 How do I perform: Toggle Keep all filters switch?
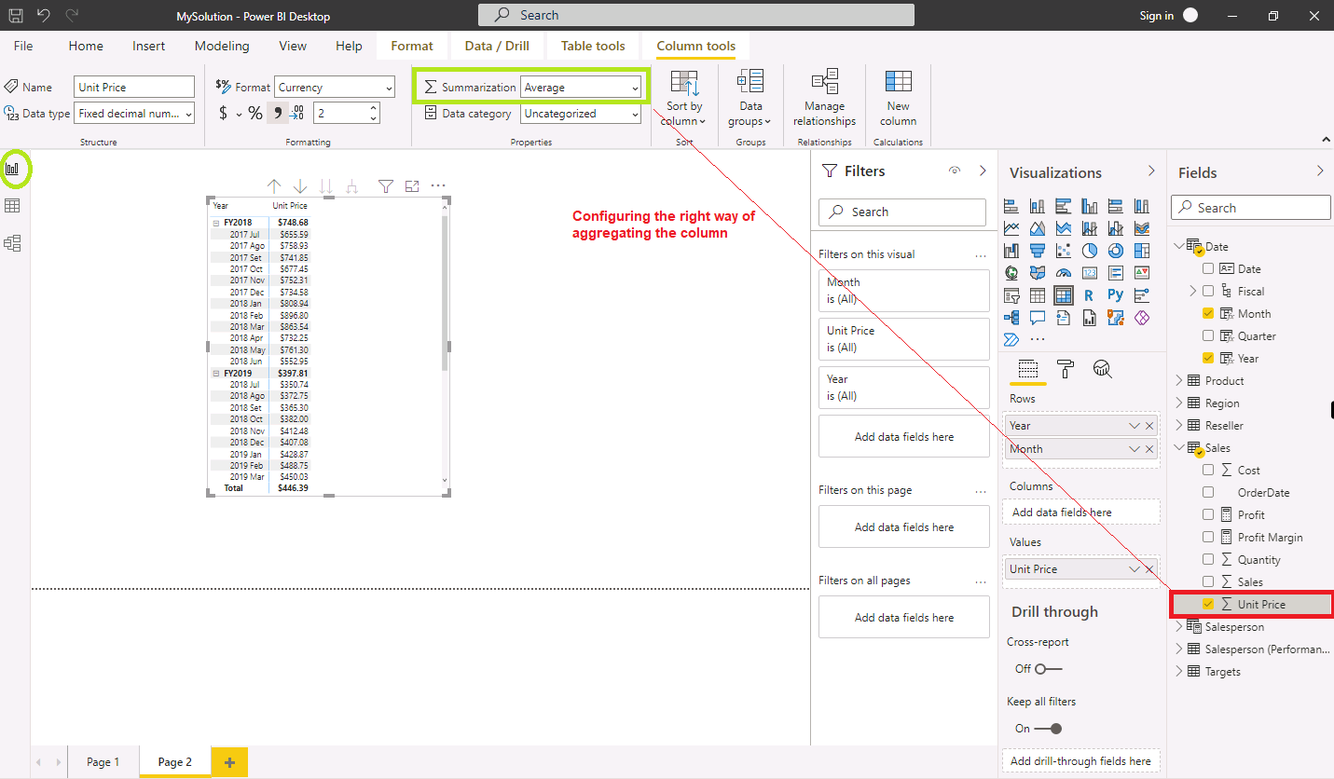click(x=1048, y=728)
